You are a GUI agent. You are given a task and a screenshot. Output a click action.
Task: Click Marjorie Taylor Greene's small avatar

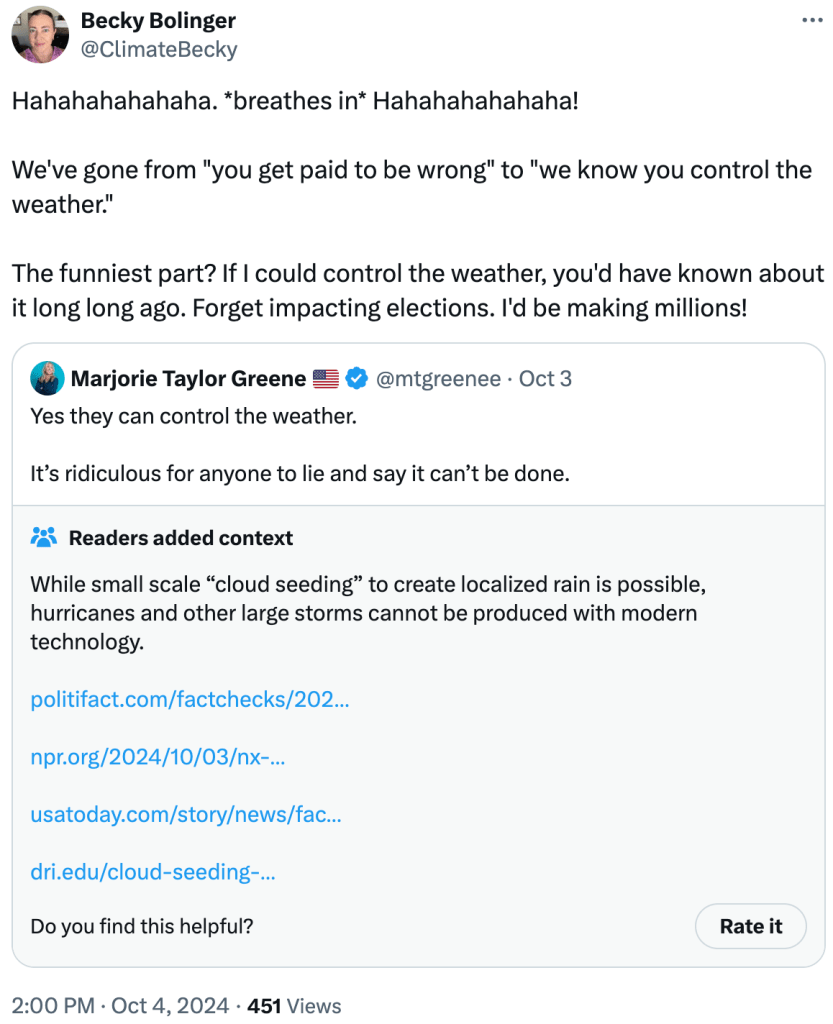point(46,379)
